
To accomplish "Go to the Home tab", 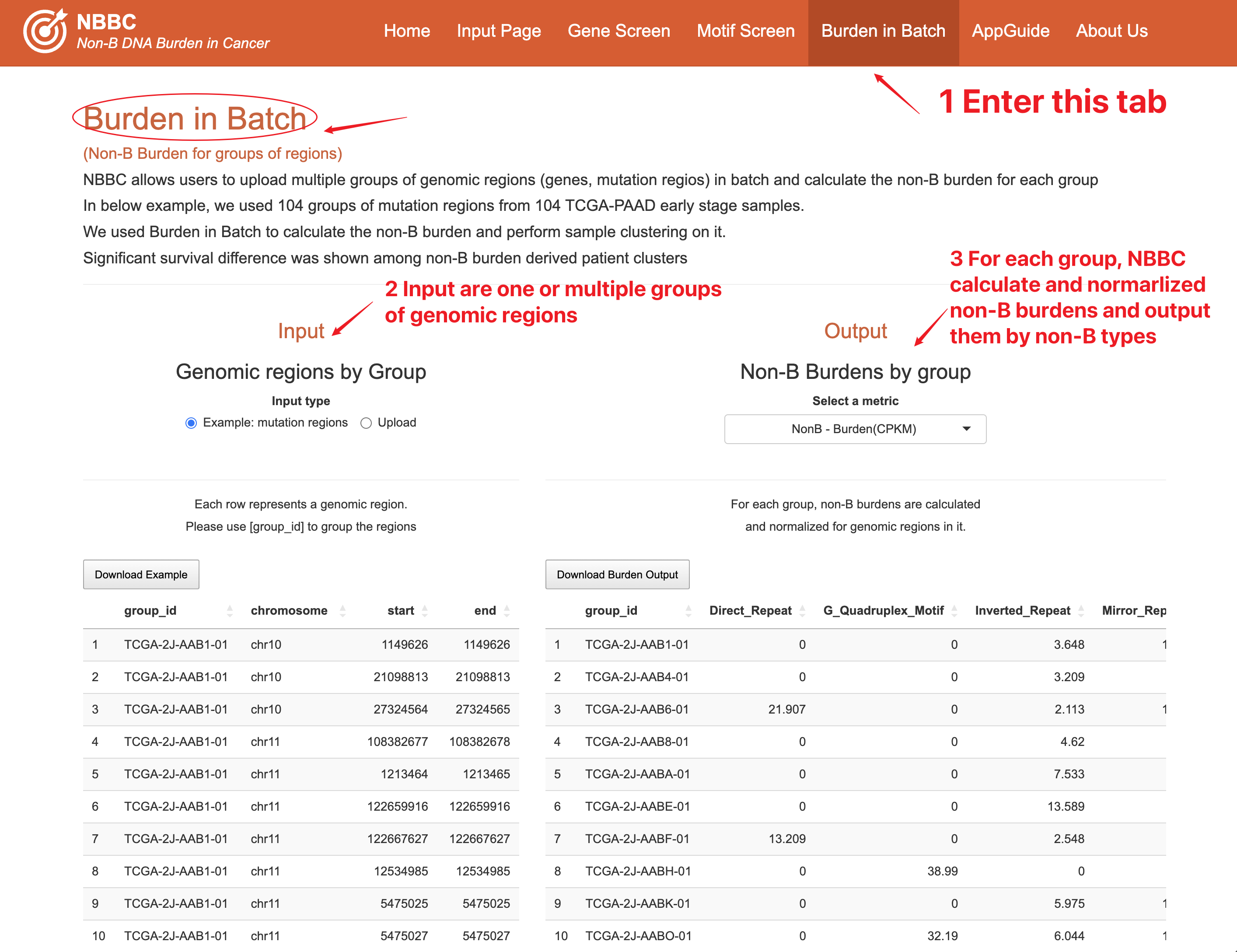I will point(407,31).
